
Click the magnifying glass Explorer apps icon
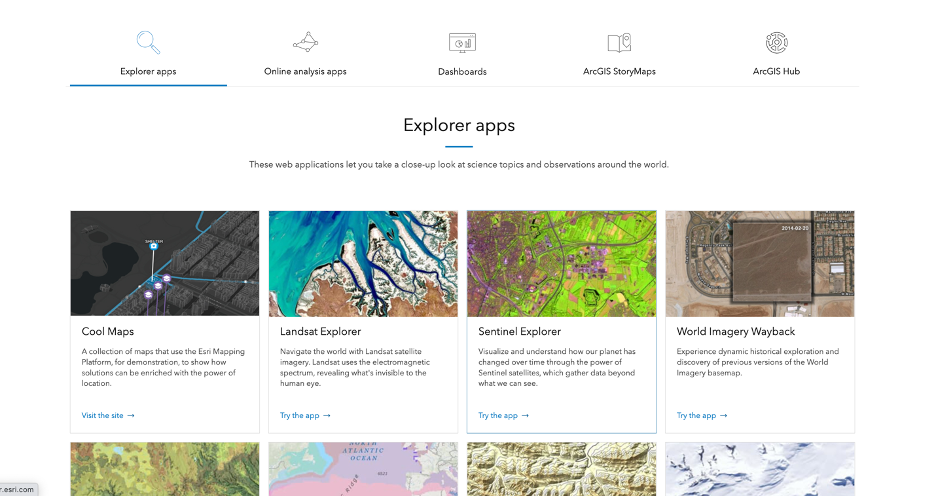point(148,42)
